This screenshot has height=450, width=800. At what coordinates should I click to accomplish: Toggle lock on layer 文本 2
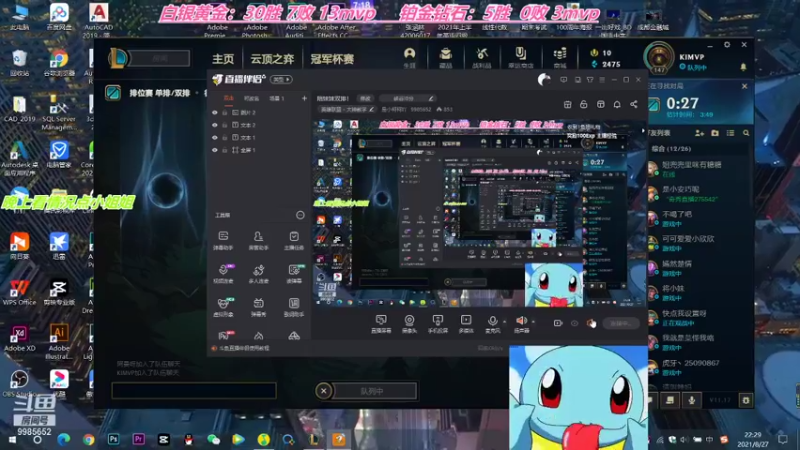coord(224,125)
